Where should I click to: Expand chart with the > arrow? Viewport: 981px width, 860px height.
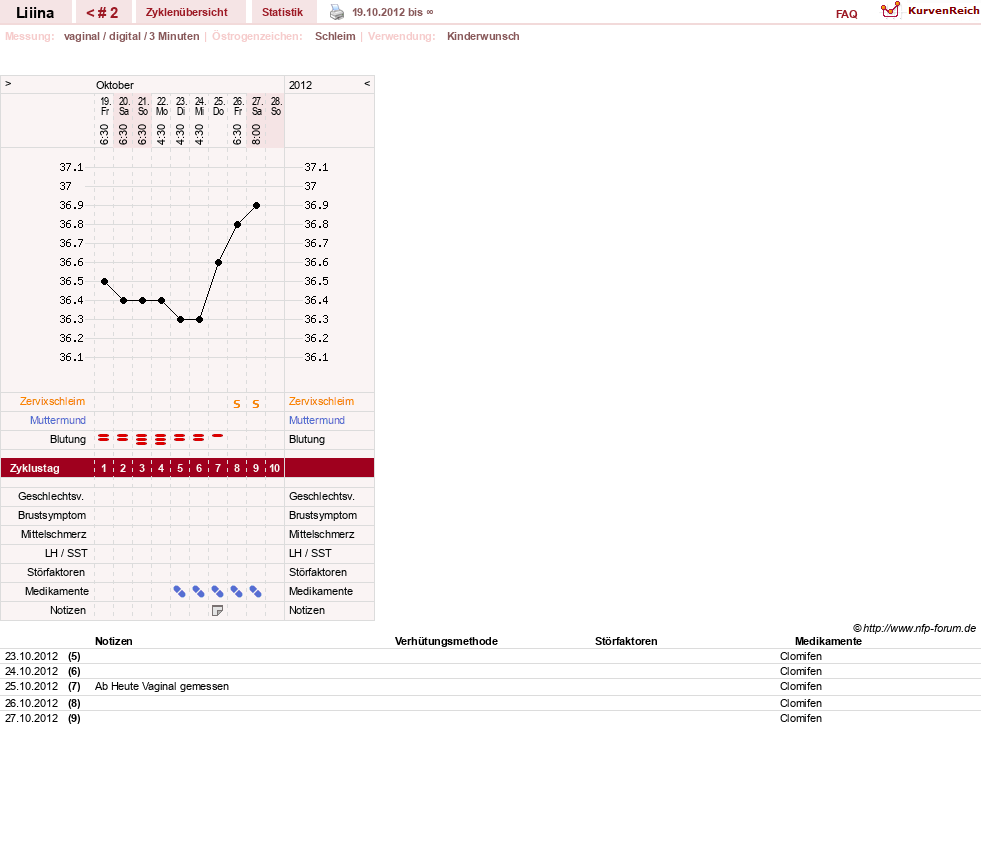coord(8,83)
